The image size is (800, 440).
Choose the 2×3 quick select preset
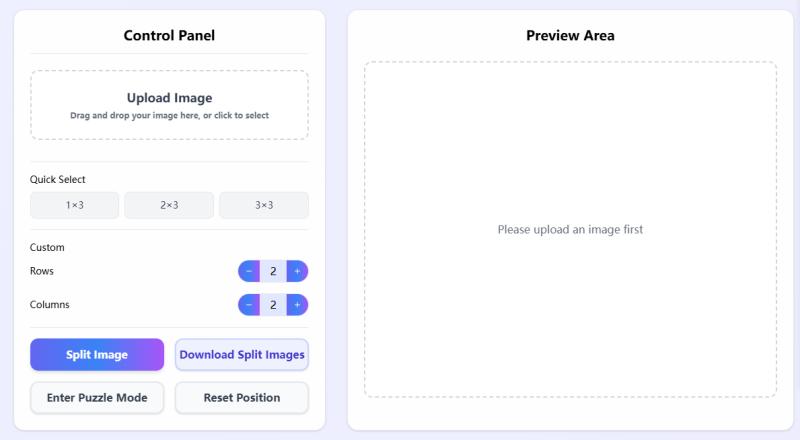(169, 205)
